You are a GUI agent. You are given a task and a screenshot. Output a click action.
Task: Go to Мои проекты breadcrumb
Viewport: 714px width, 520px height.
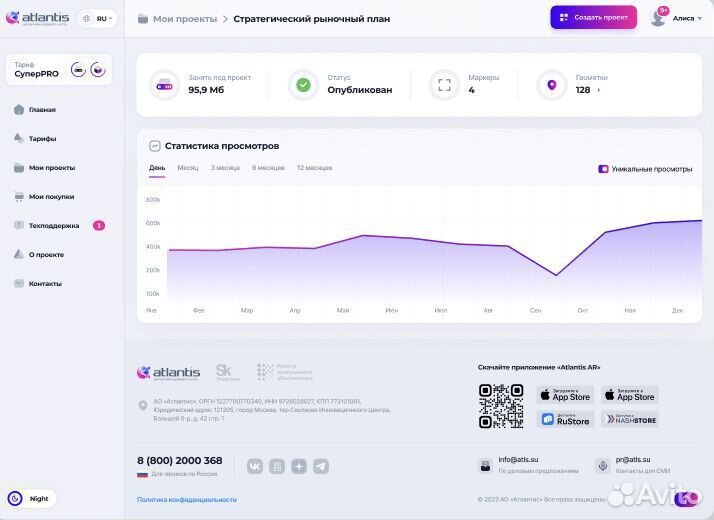185,19
